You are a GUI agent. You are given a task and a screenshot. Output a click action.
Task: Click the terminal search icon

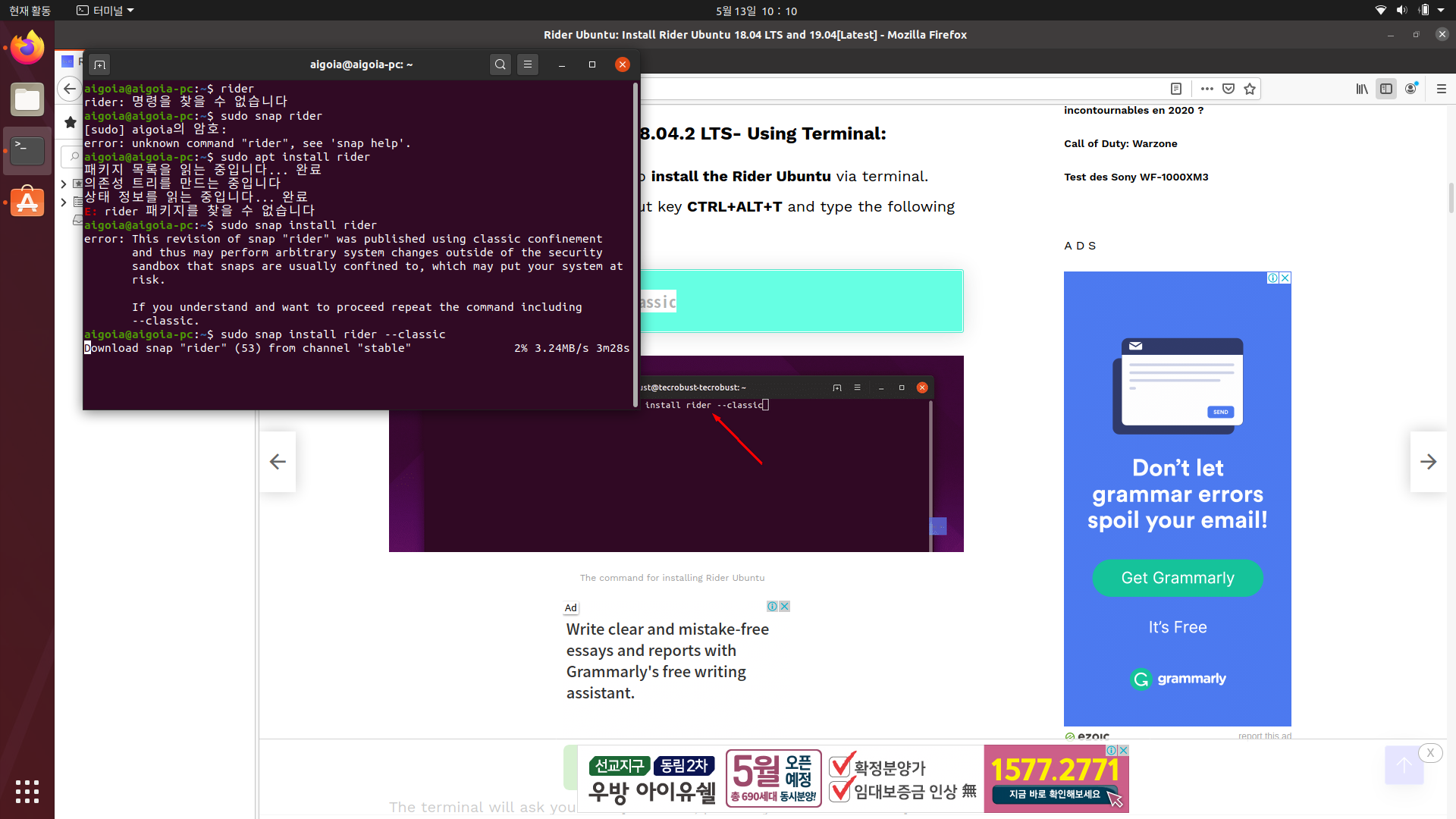click(500, 64)
